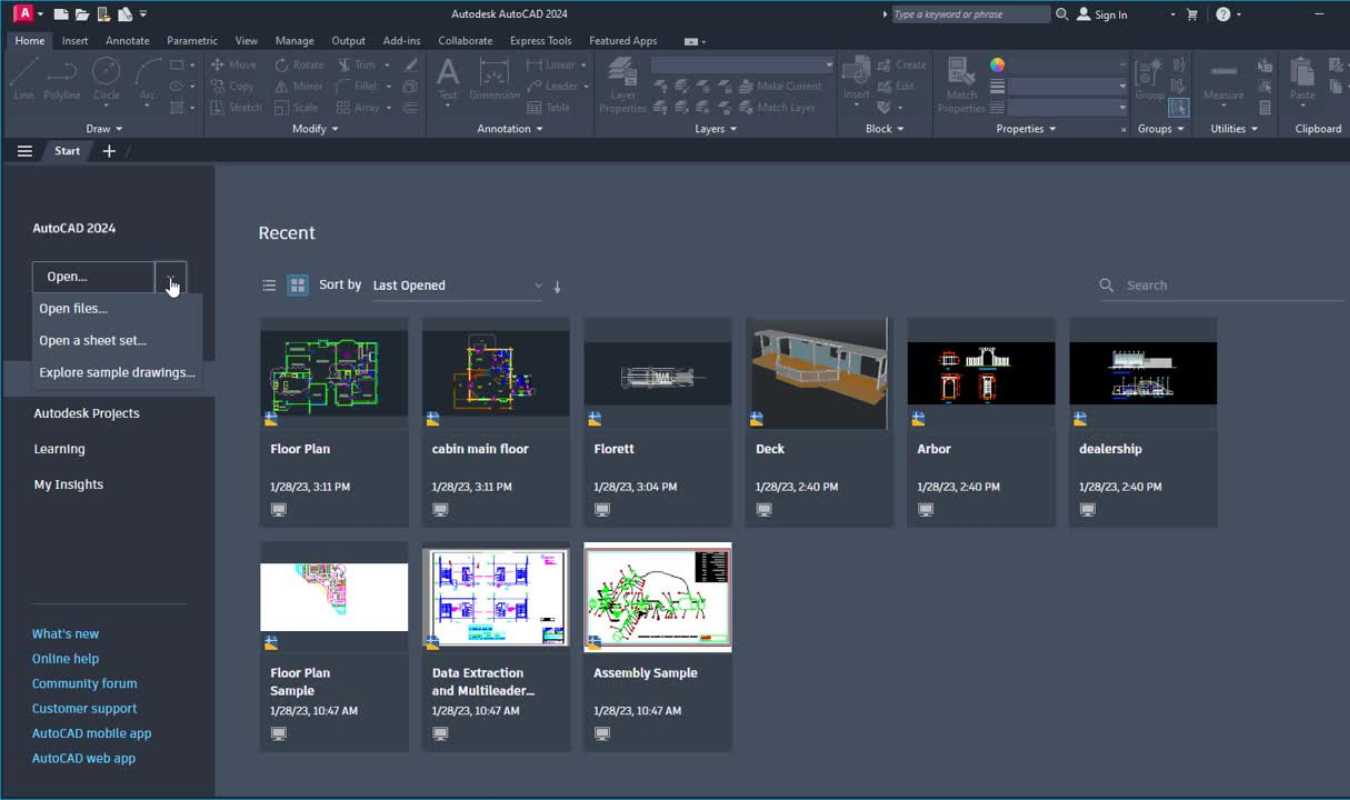Expand the Draw panel
This screenshot has width=1350, height=800.
click(x=104, y=129)
